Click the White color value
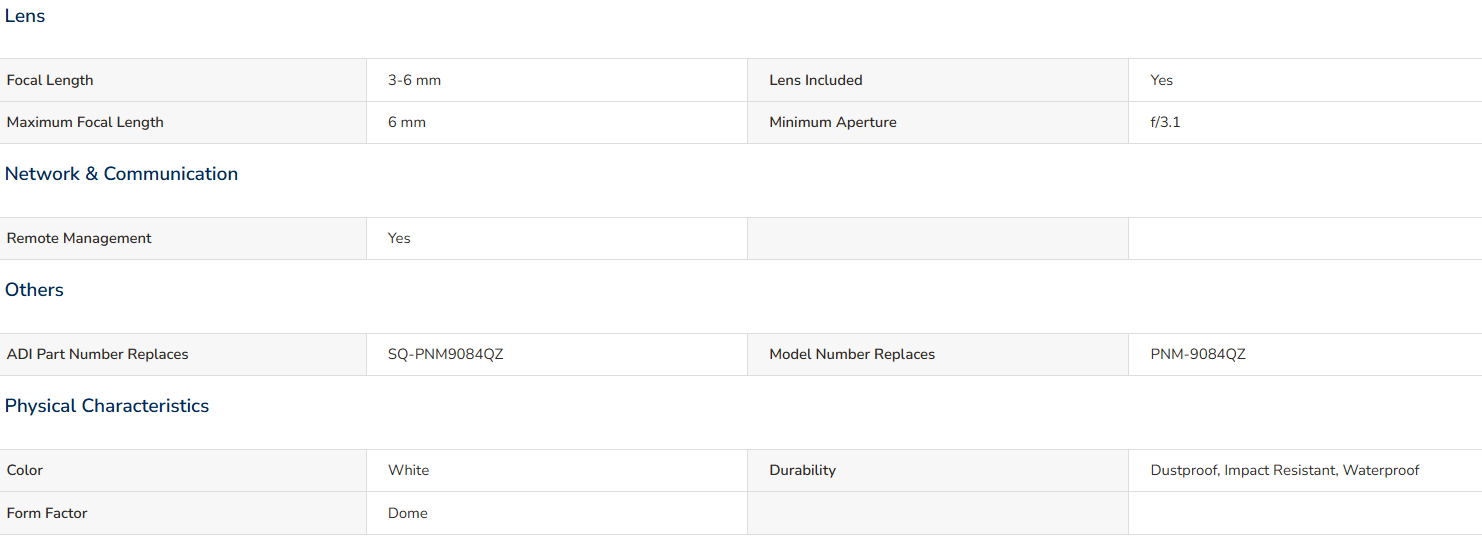 408,470
